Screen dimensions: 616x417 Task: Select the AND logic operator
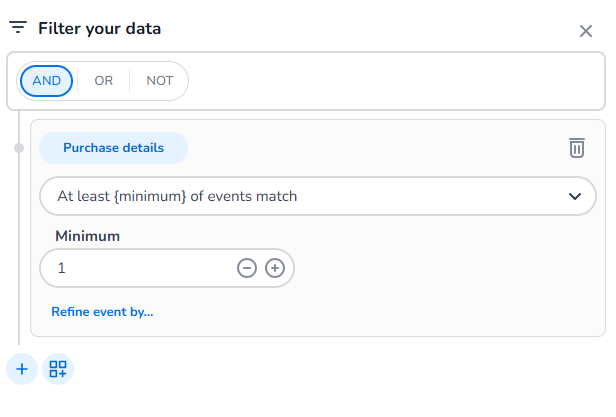(46, 81)
